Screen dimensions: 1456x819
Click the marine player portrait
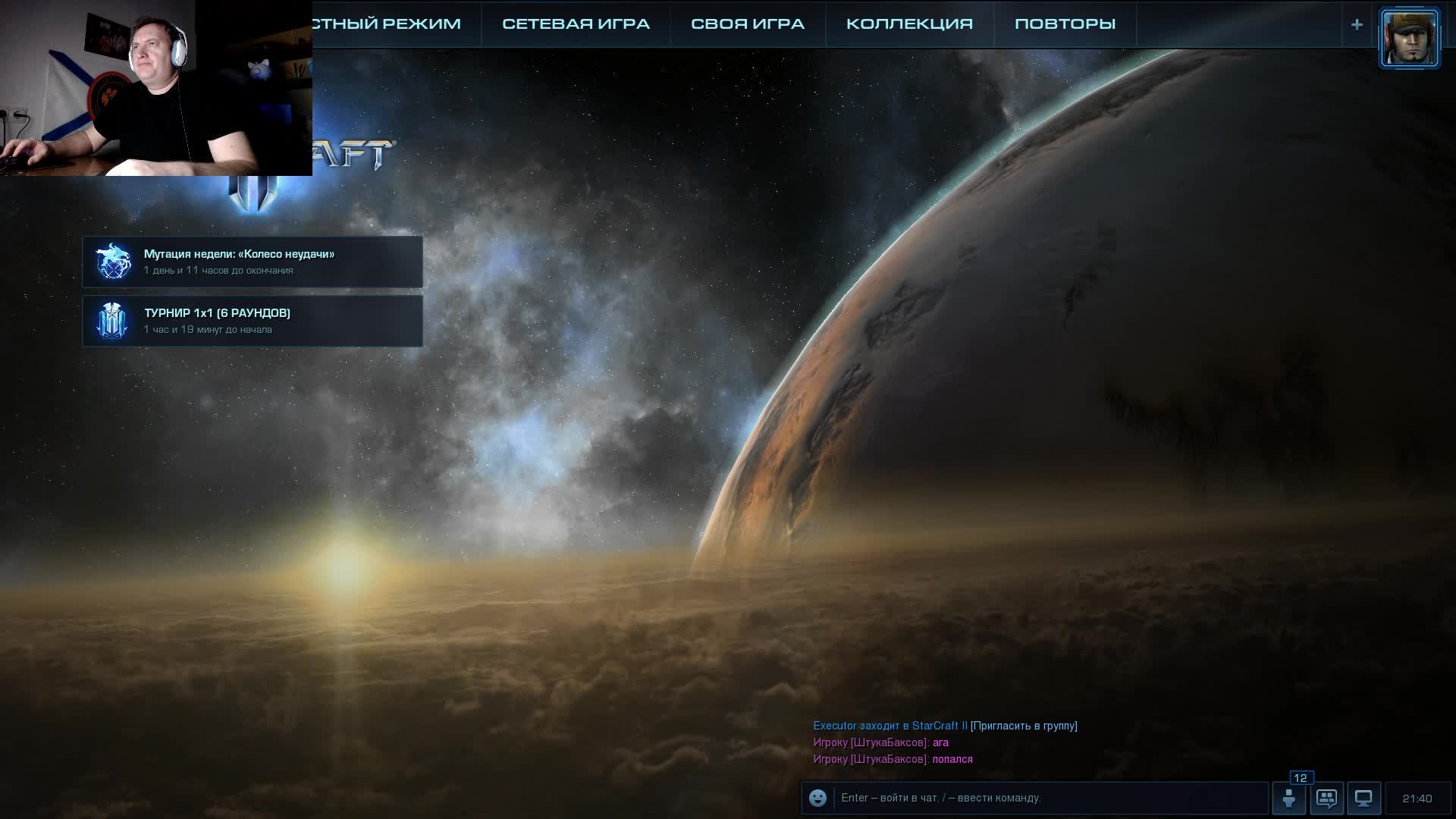pos(1409,36)
